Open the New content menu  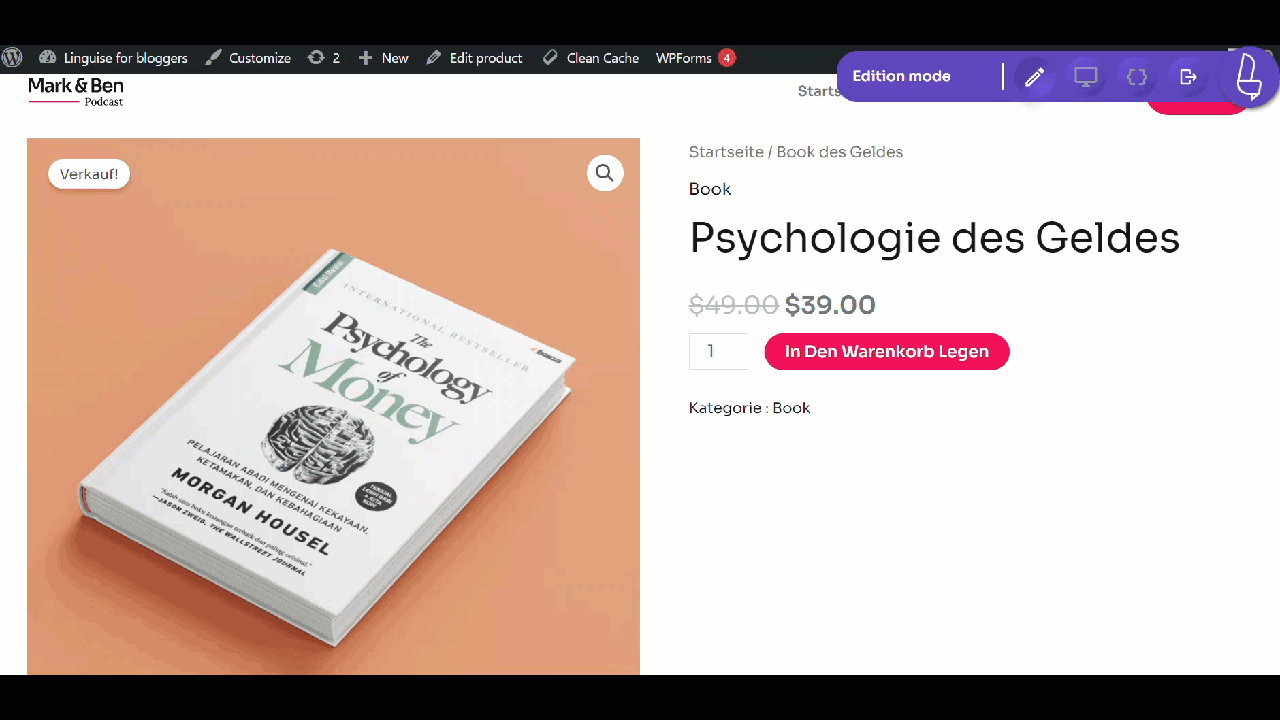(x=383, y=58)
